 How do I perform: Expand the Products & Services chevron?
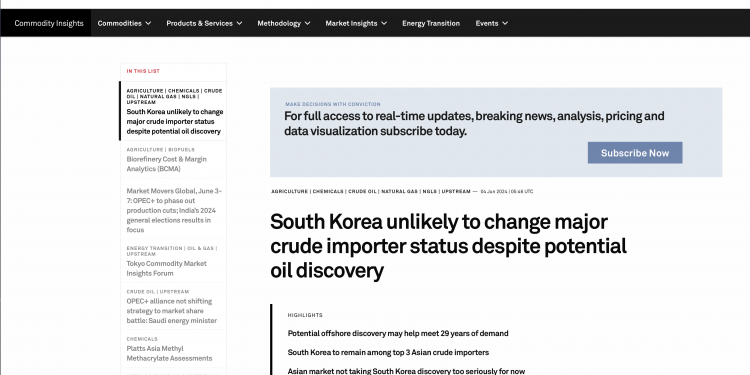pyautogui.click(x=239, y=23)
